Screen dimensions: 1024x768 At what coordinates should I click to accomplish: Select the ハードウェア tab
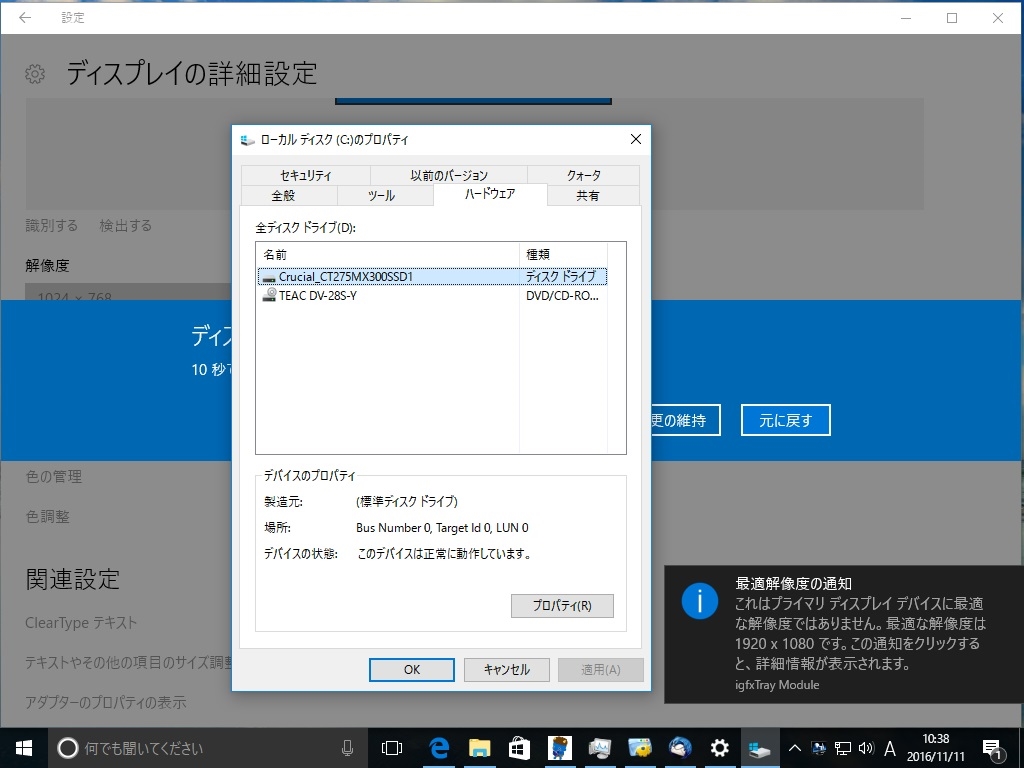point(490,194)
